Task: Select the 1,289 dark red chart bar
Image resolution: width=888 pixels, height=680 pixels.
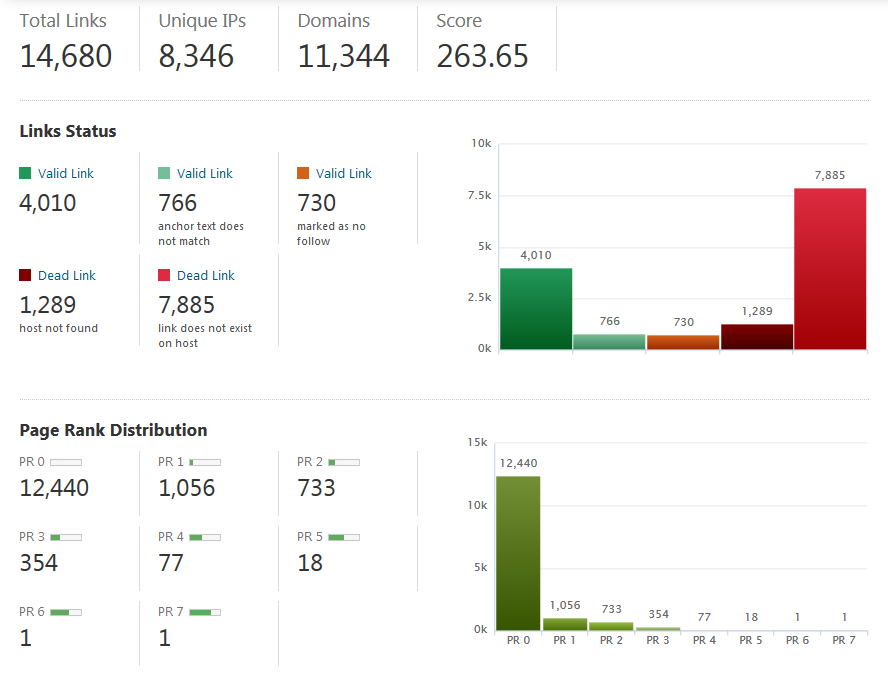Action: 756,337
